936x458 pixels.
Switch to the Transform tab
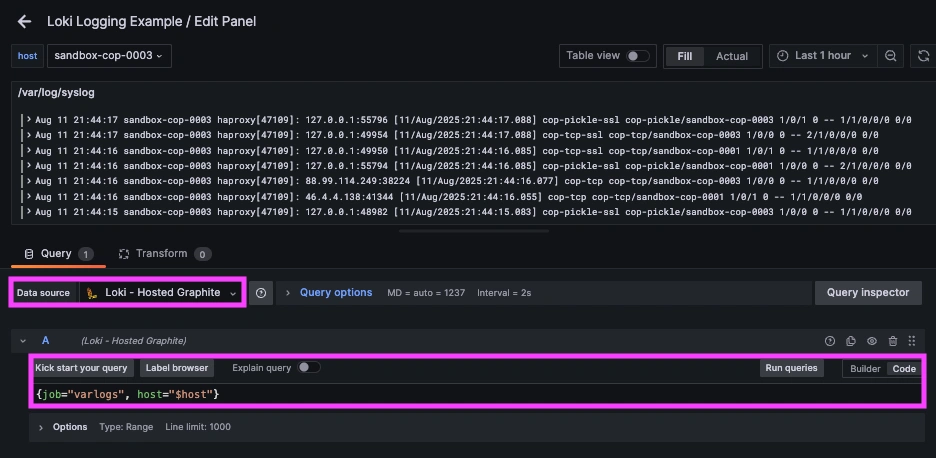165,254
